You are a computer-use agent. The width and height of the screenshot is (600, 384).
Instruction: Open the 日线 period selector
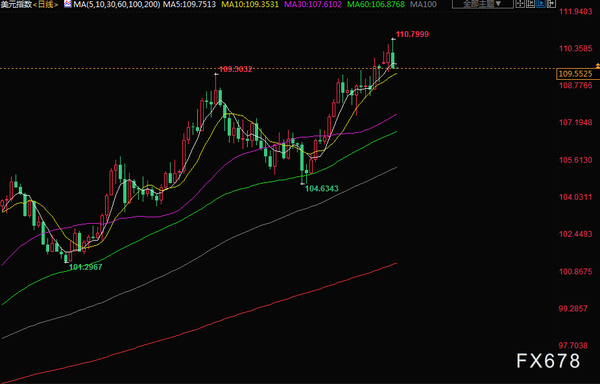45,5
